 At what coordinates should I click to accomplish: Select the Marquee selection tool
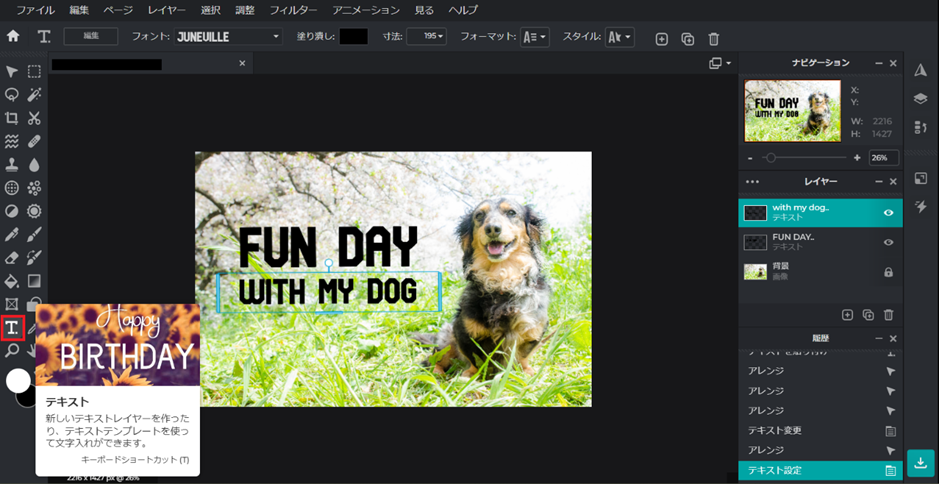point(34,72)
